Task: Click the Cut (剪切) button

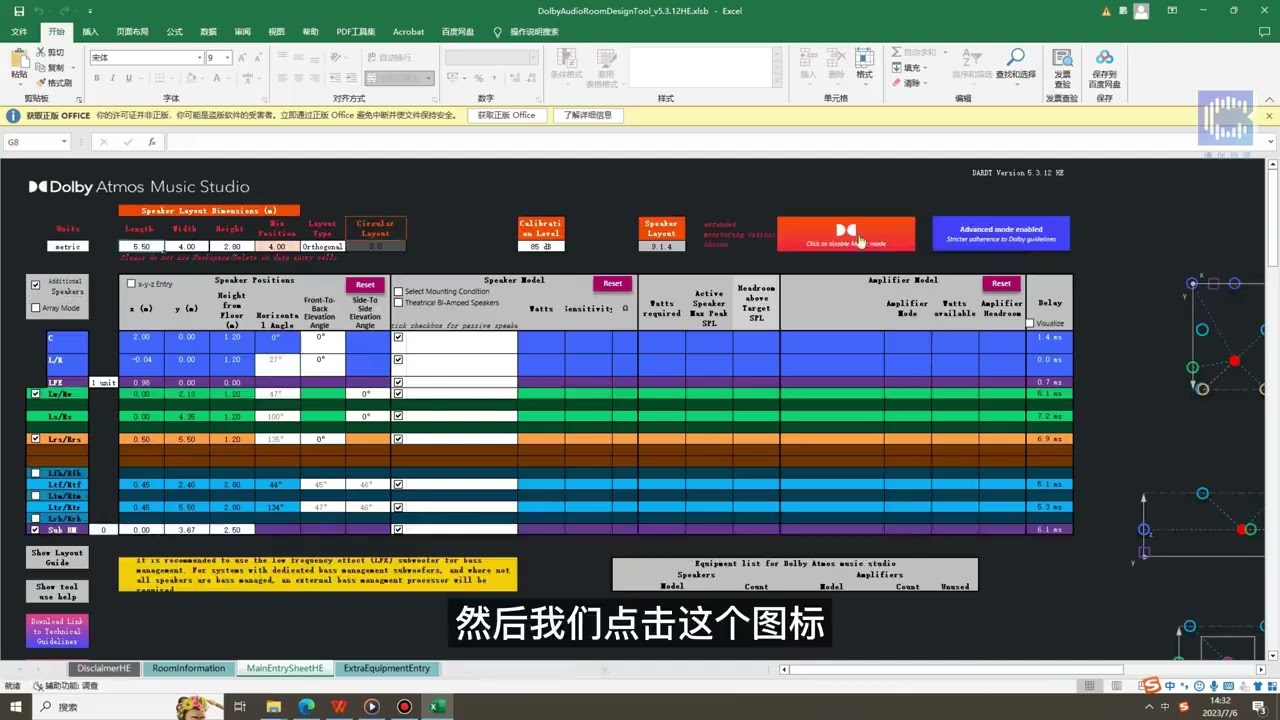Action: pos(50,52)
